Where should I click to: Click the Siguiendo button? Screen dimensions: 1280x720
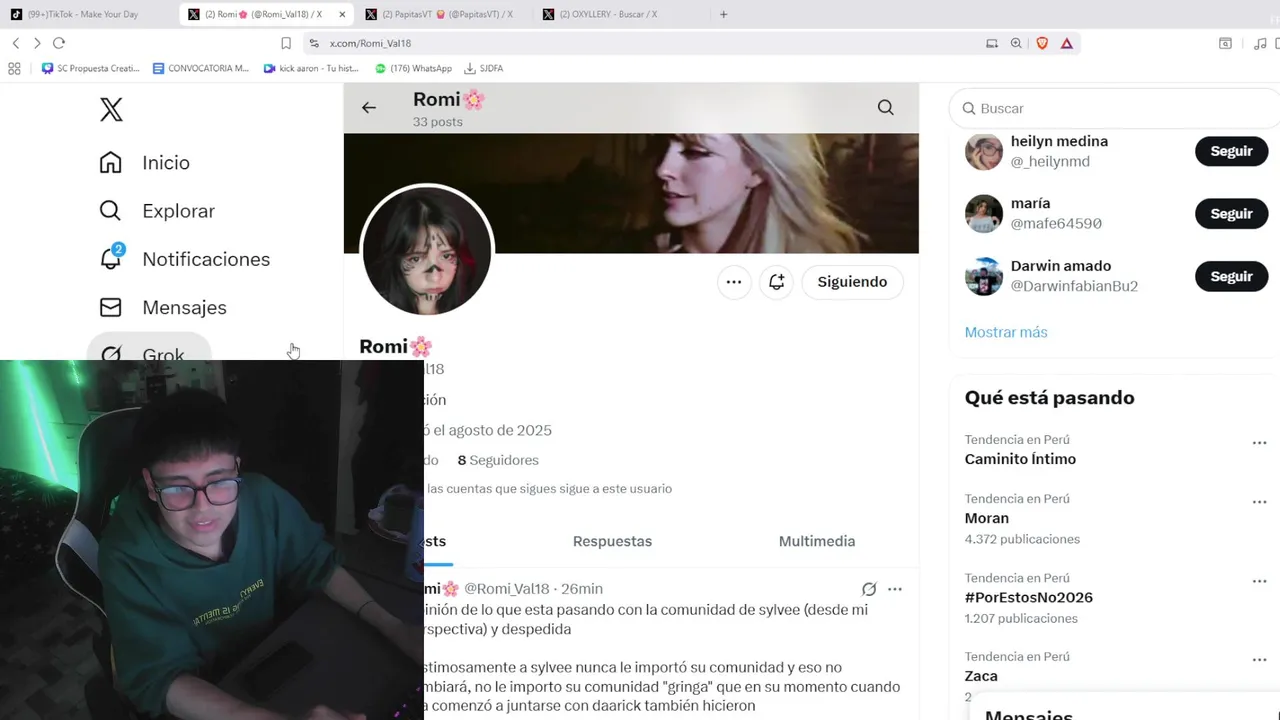[852, 282]
